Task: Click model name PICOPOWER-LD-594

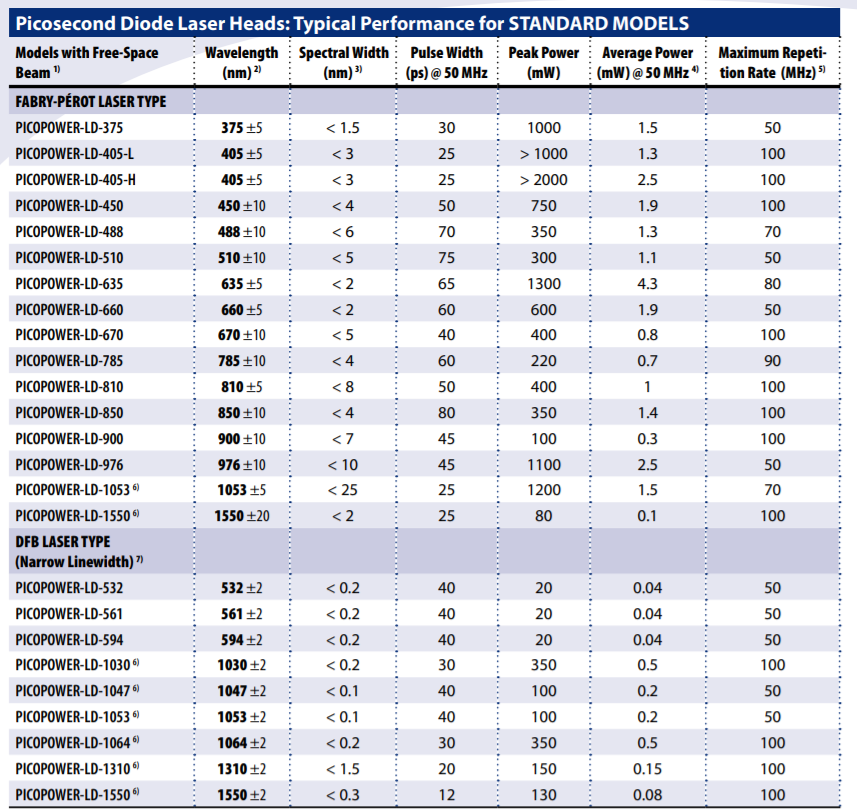Action: (x=69, y=640)
